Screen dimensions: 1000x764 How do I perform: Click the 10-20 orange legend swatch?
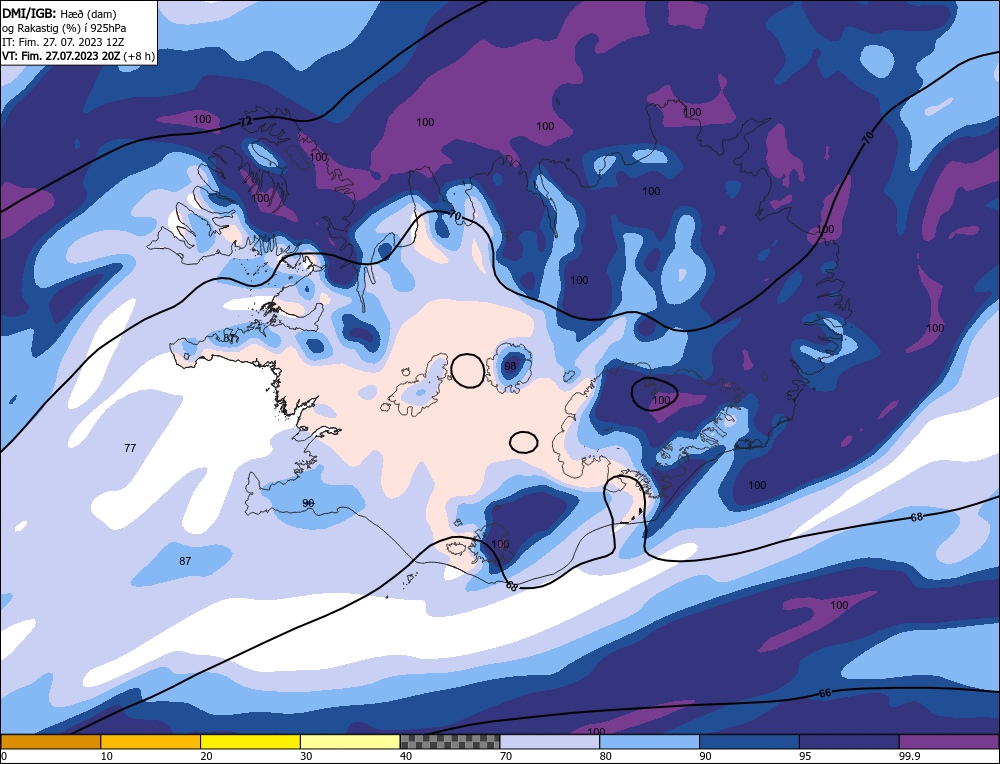coord(151,741)
